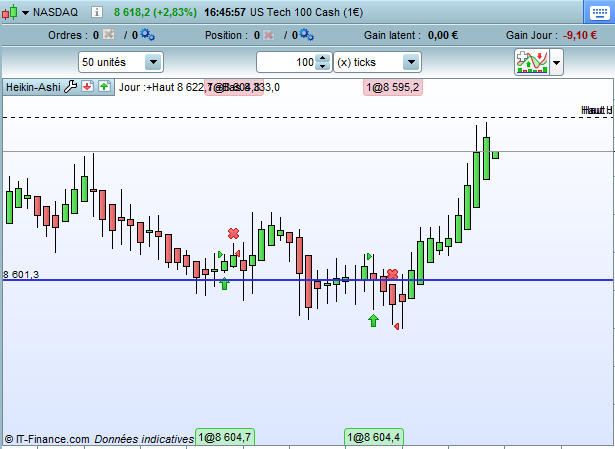
Task: Decrease the tick value with the down stepper
Action: pyautogui.click(x=323, y=66)
